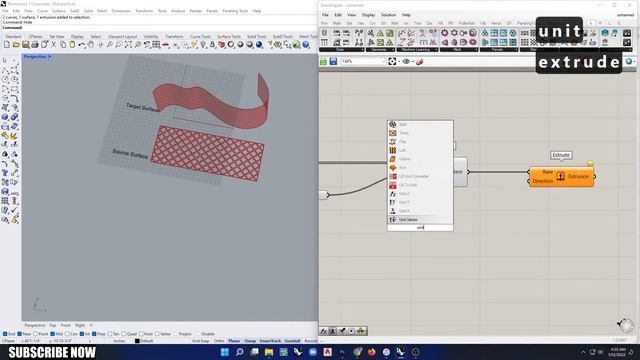Viewport: 640px width, 360px height.
Task: Click the Windows Start button
Action: pyautogui.click(x=225, y=352)
